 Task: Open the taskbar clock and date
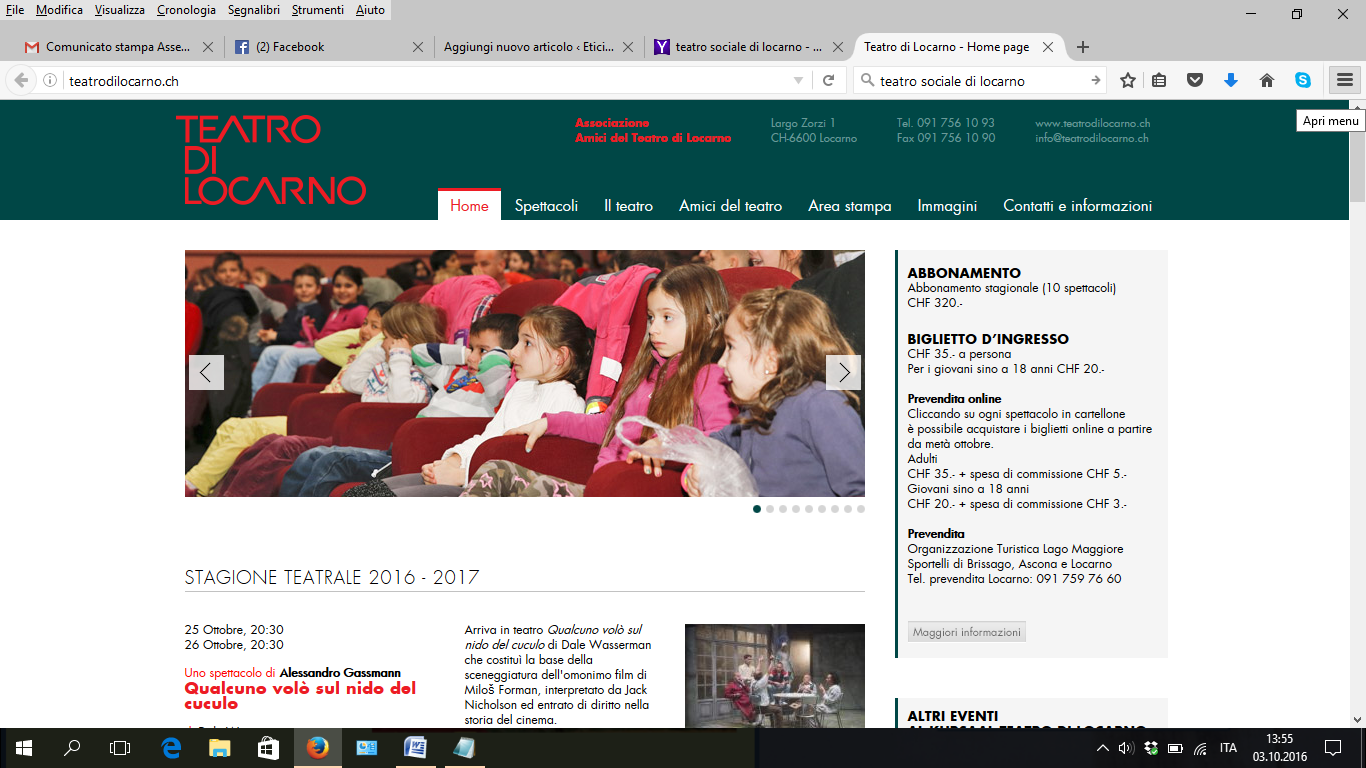click(x=1279, y=748)
